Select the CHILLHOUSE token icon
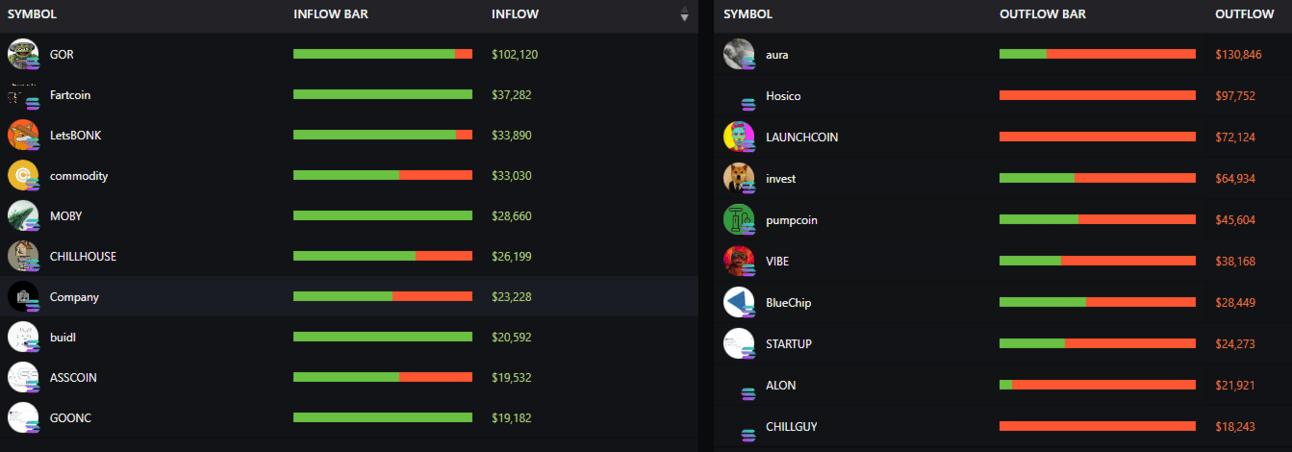 pos(22,256)
